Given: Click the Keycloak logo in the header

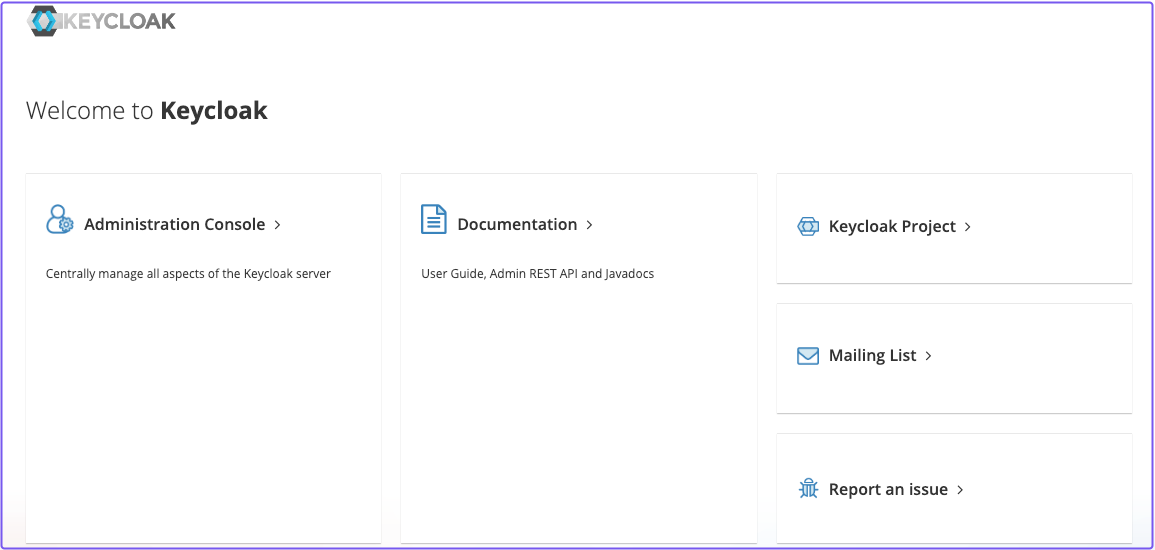Looking at the screenshot, I should tap(101, 21).
